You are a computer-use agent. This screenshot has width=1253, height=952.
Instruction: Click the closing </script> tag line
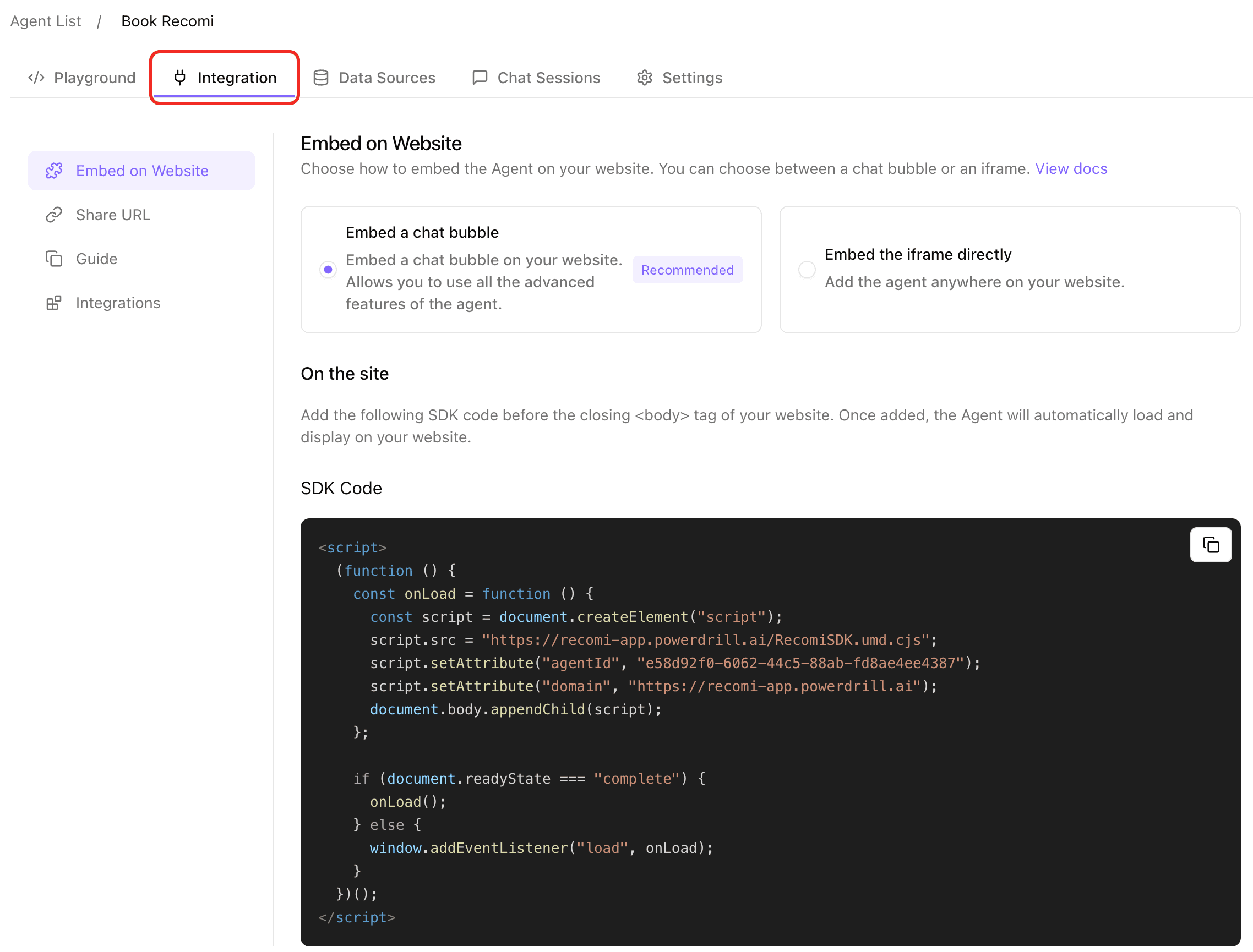(x=357, y=917)
